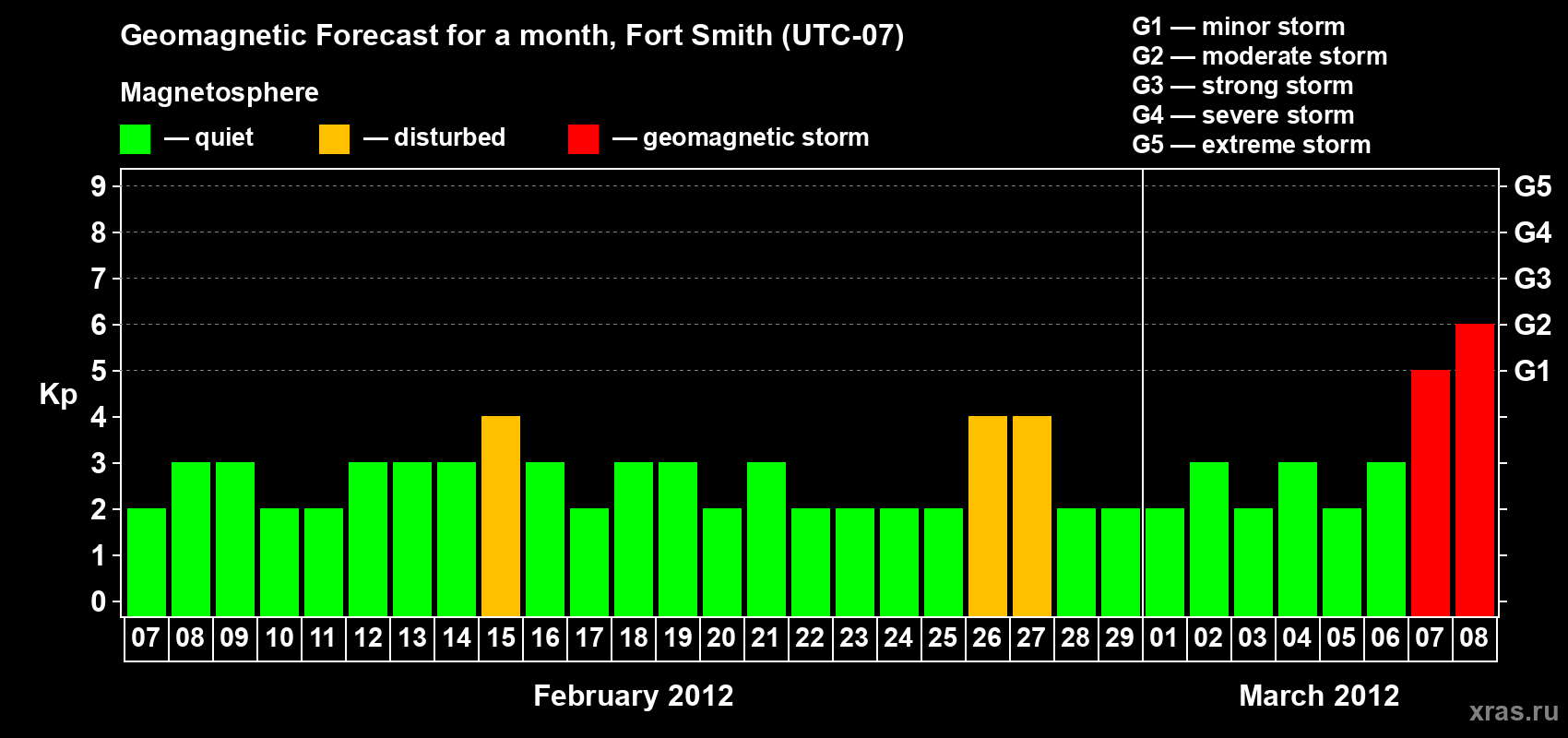This screenshot has height=738, width=1568.
Task: Select the green bar for February 10
Action: (279, 562)
